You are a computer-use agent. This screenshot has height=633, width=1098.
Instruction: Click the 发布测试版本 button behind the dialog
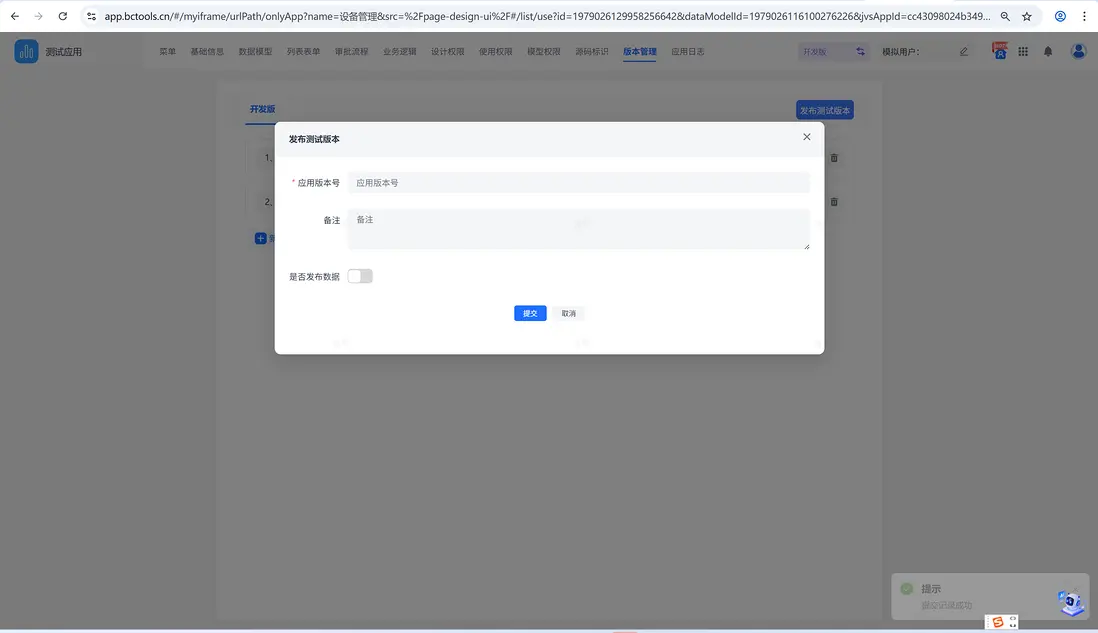point(825,110)
